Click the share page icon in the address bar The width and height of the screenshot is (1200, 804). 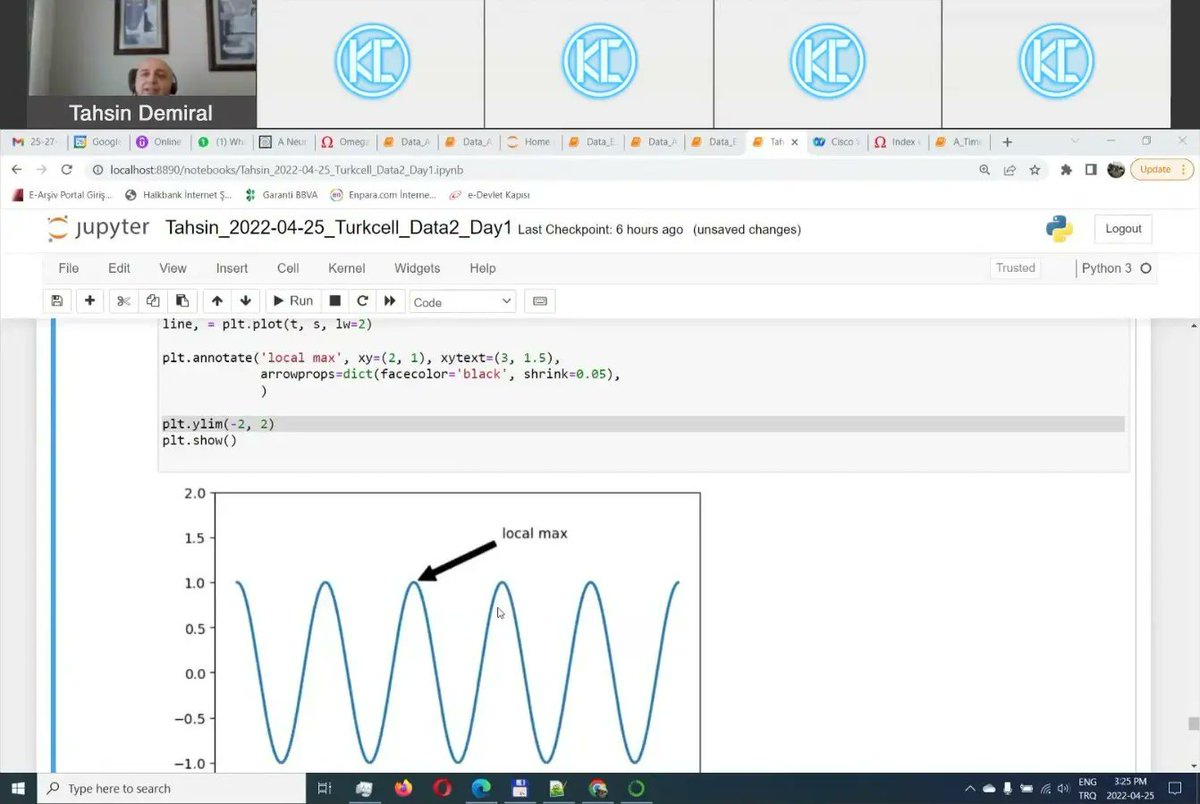(x=1010, y=170)
